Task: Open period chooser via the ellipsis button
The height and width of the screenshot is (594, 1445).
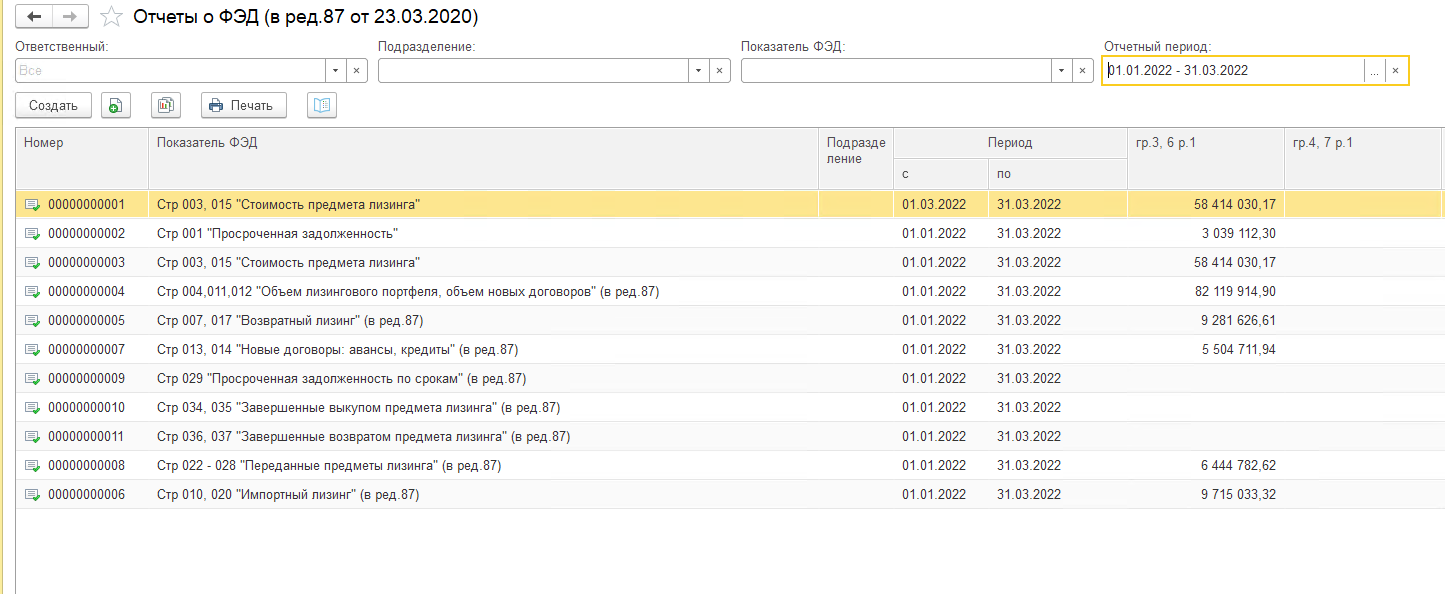Action: pos(1374,71)
